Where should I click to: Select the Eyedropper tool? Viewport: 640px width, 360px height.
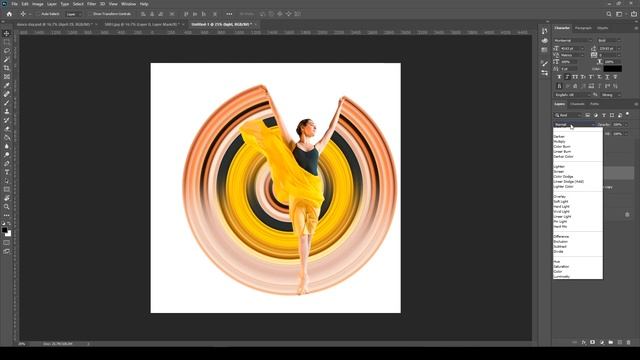[7, 85]
